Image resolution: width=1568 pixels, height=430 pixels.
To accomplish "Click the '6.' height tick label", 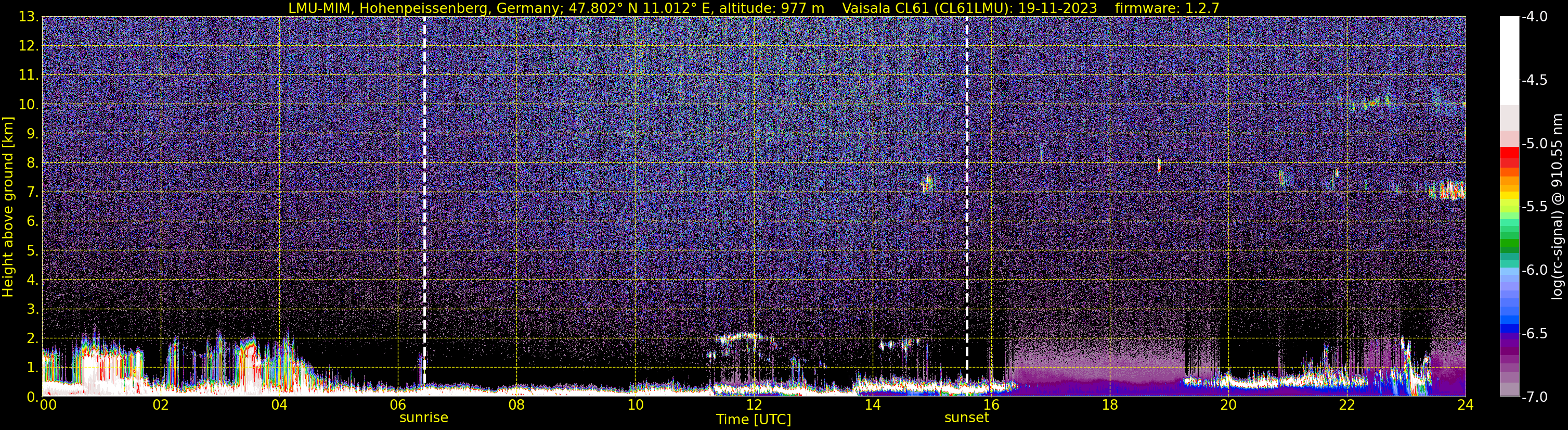I will click(x=33, y=222).
